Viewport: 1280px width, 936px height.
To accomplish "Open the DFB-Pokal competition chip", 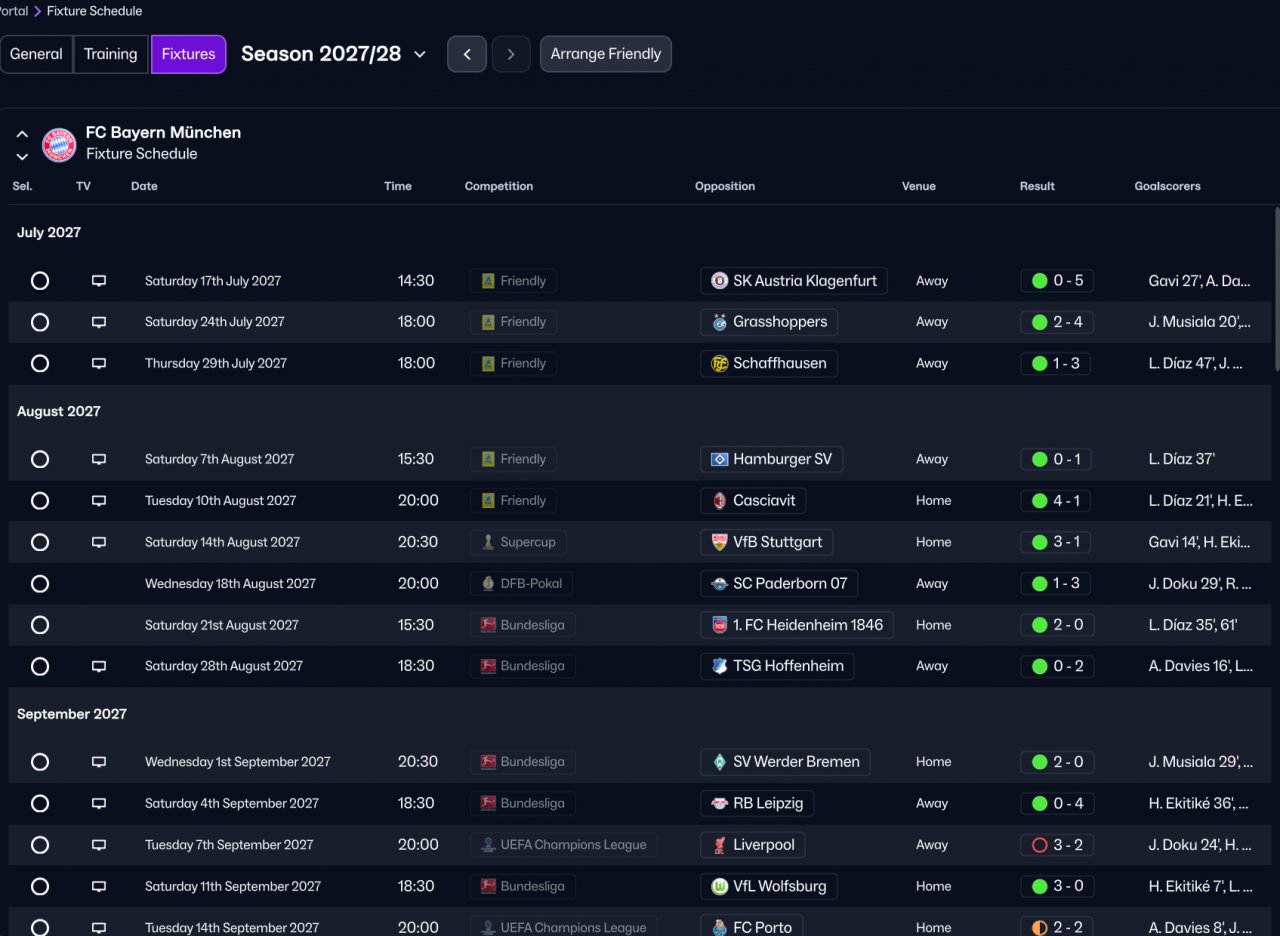I will [522, 583].
